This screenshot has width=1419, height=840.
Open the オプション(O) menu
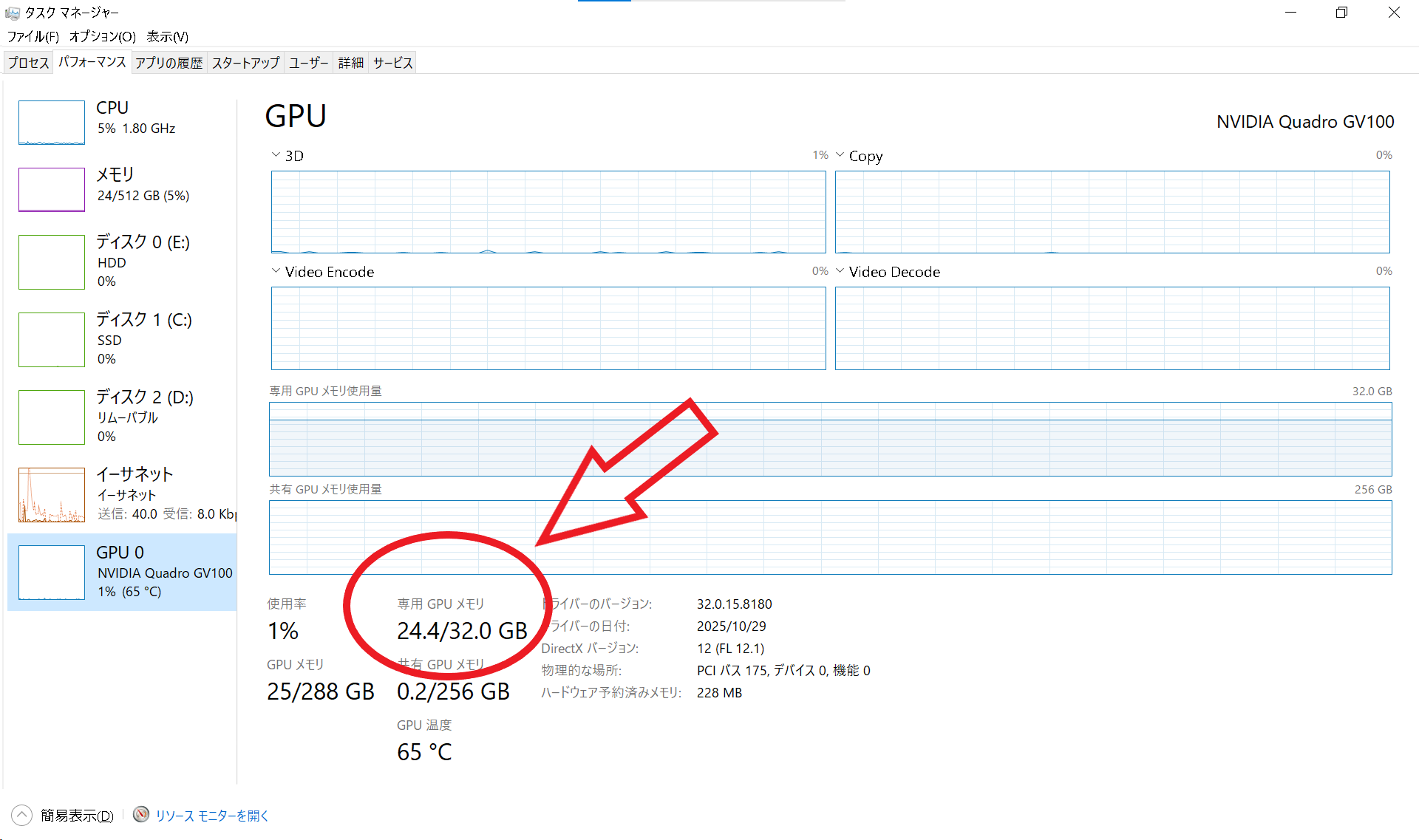[x=103, y=36]
